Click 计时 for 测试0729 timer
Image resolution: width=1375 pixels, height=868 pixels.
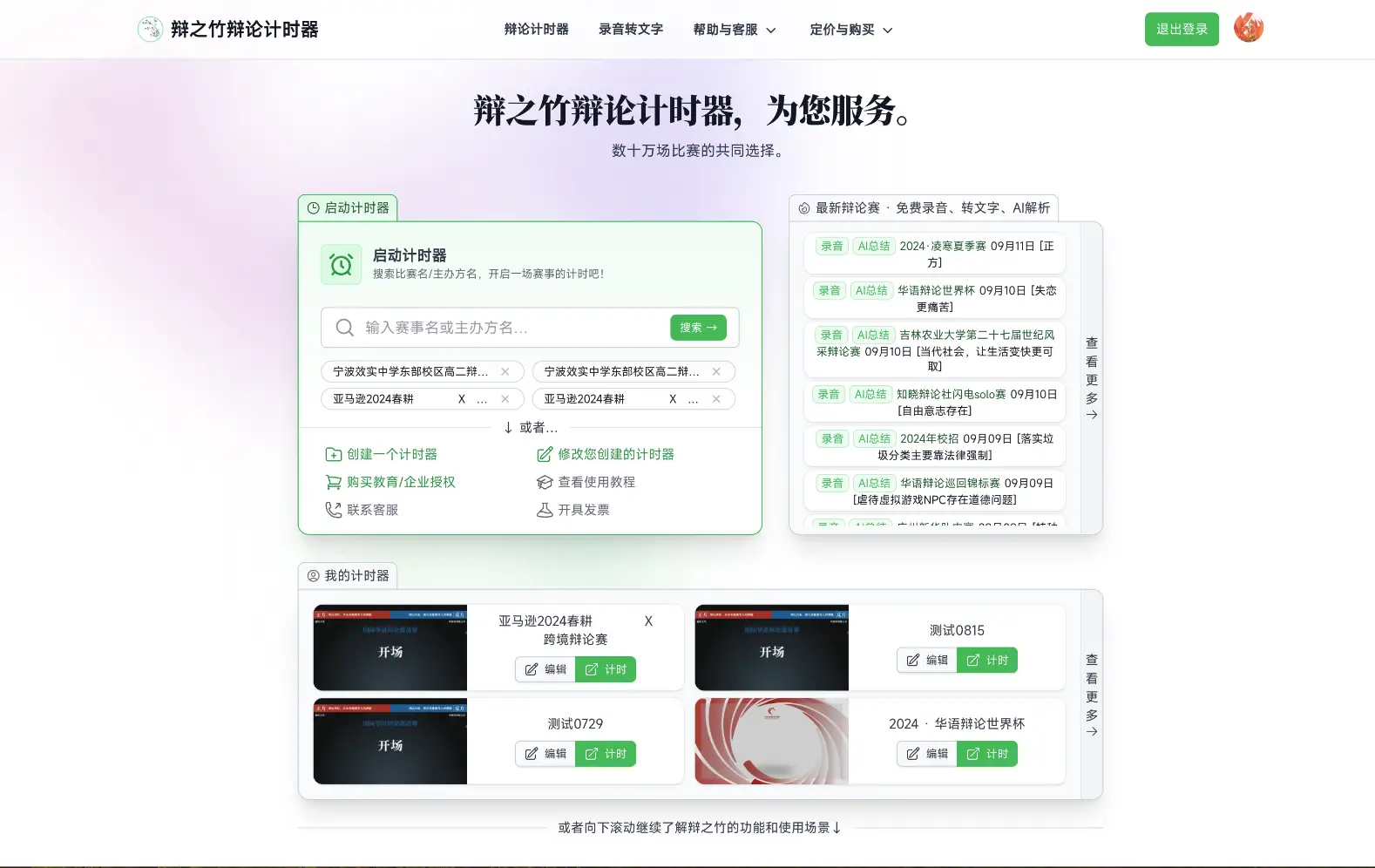click(x=606, y=754)
